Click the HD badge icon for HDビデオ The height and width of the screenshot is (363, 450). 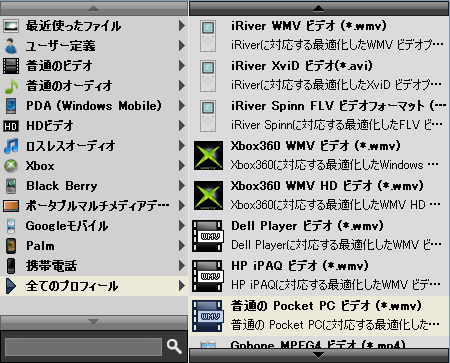pos(11,126)
